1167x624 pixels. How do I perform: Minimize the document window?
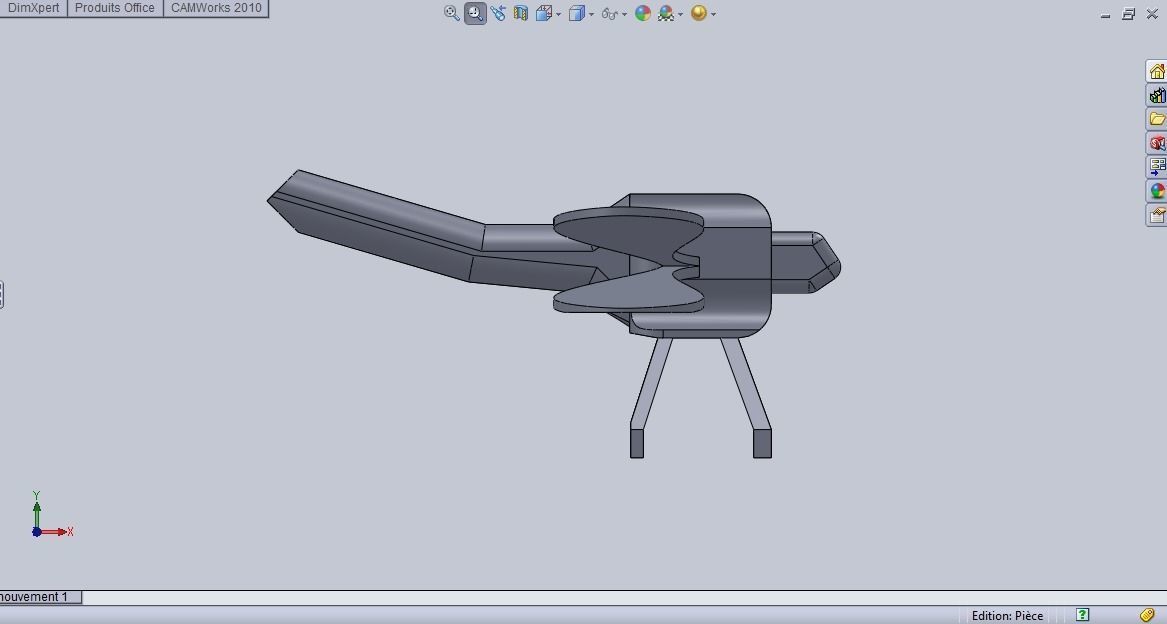tap(1105, 14)
